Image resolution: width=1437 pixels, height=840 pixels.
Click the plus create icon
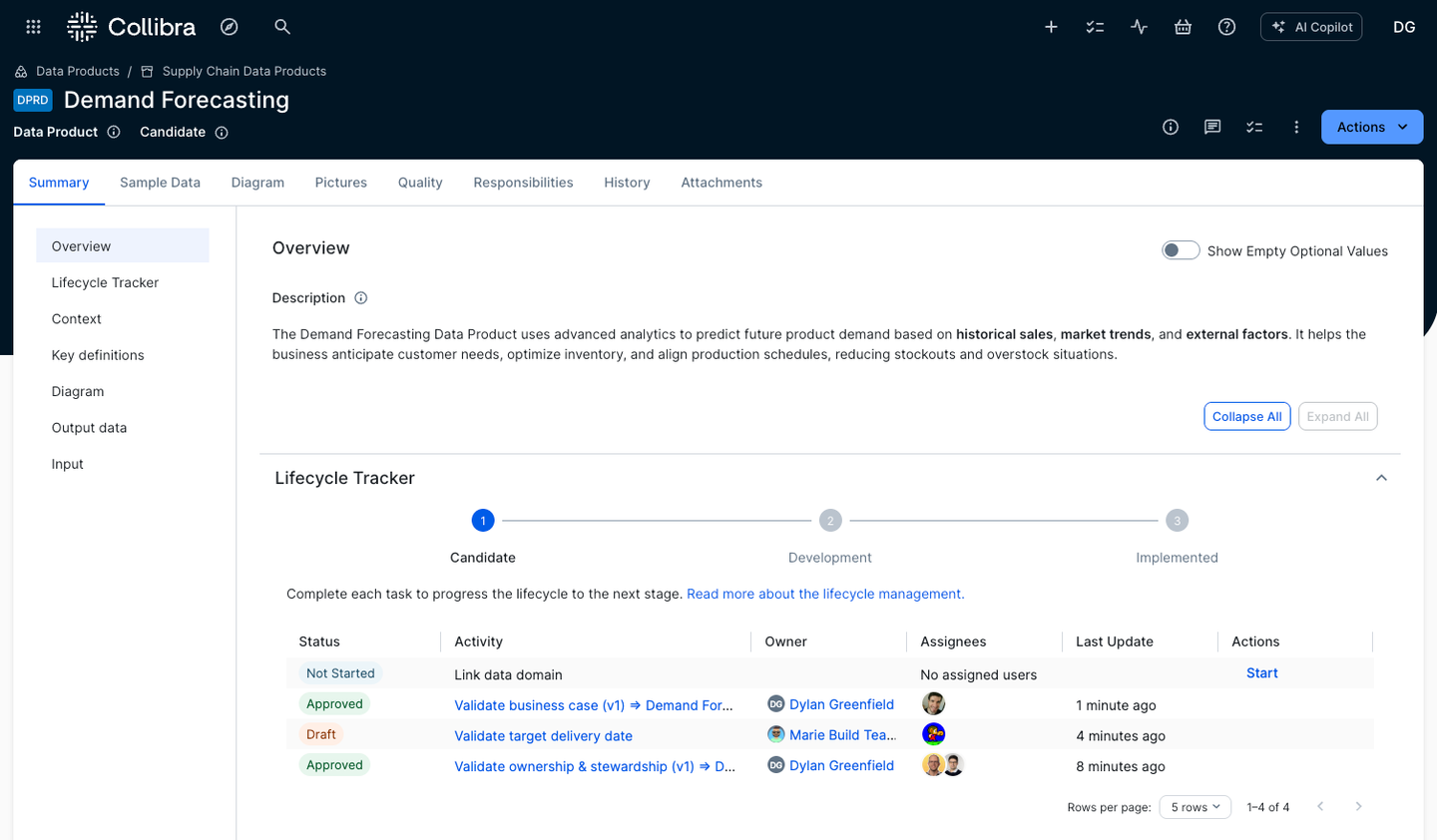pyautogui.click(x=1051, y=27)
